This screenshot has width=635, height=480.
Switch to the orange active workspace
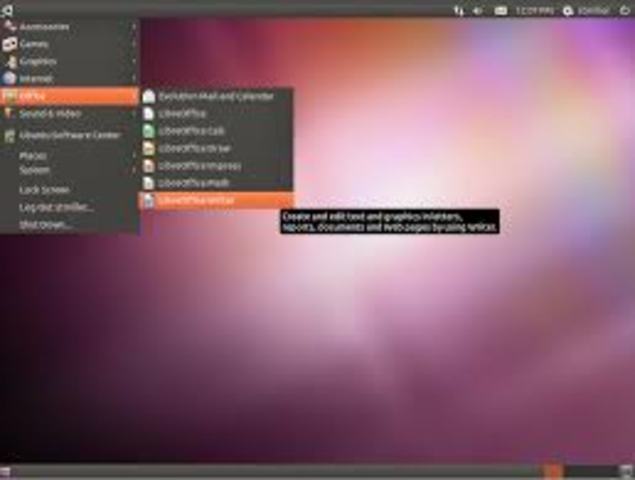(552, 471)
